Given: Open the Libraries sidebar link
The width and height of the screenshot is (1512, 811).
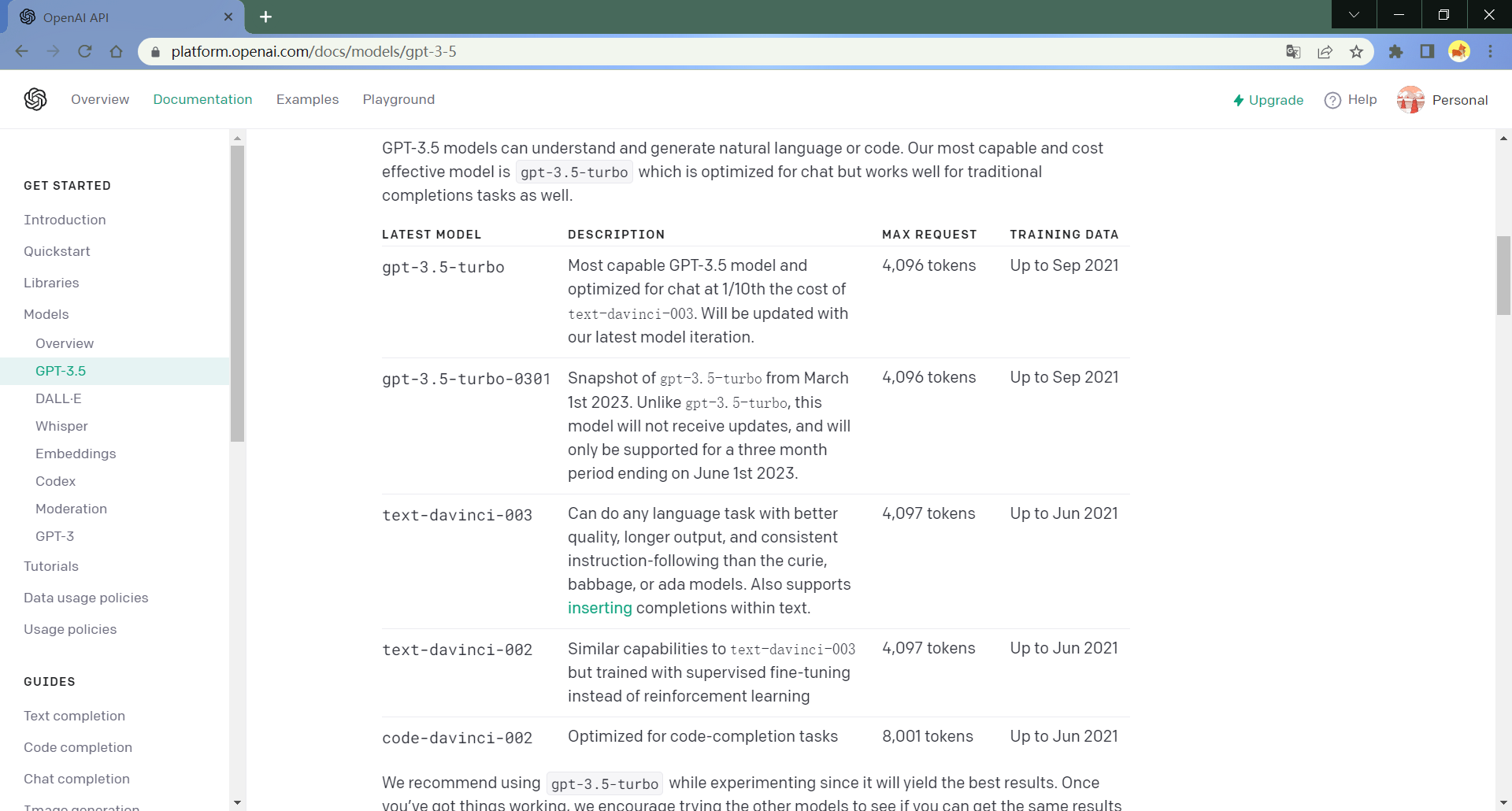Looking at the screenshot, I should (x=51, y=283).
